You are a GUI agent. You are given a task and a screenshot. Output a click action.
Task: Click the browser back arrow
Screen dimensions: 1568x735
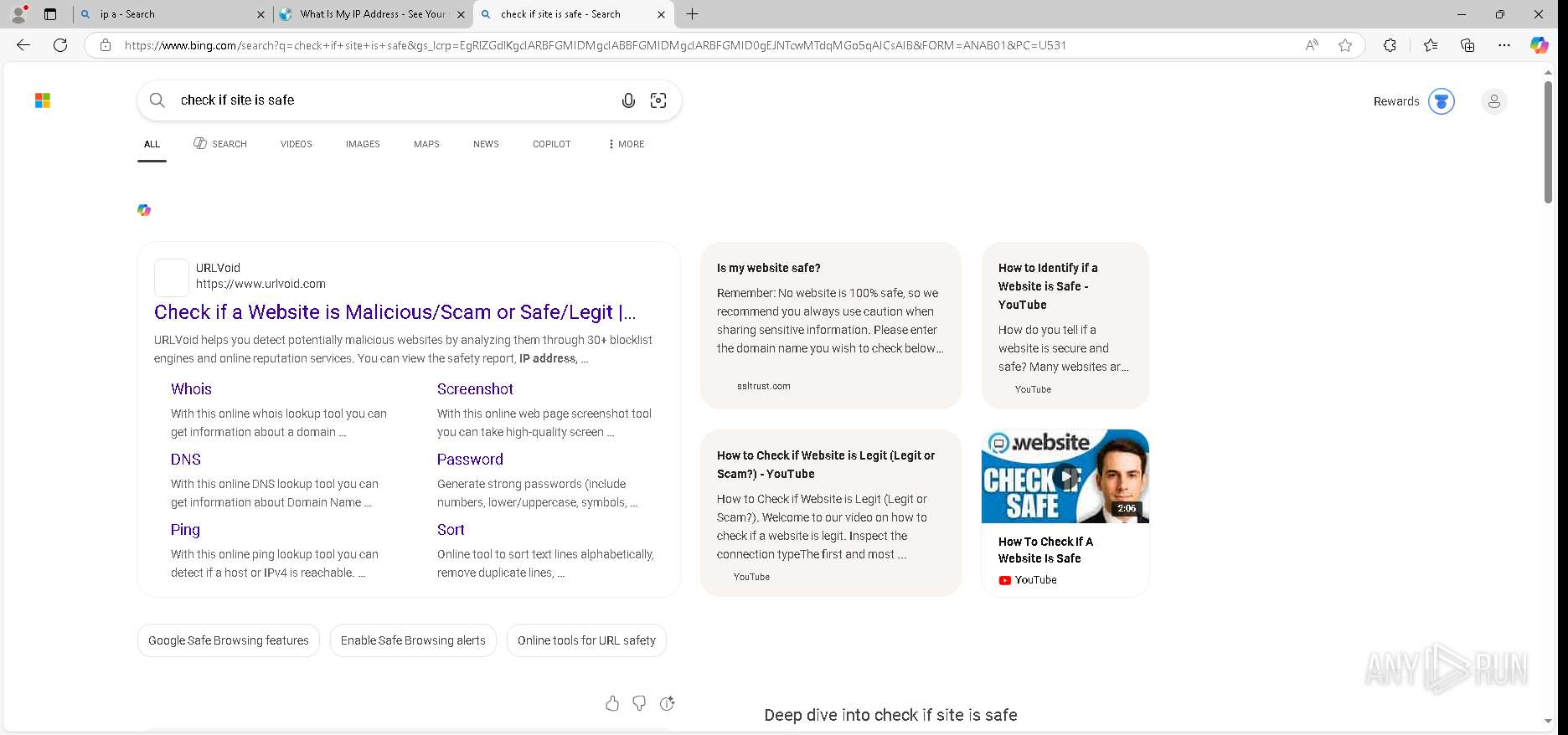23,45
